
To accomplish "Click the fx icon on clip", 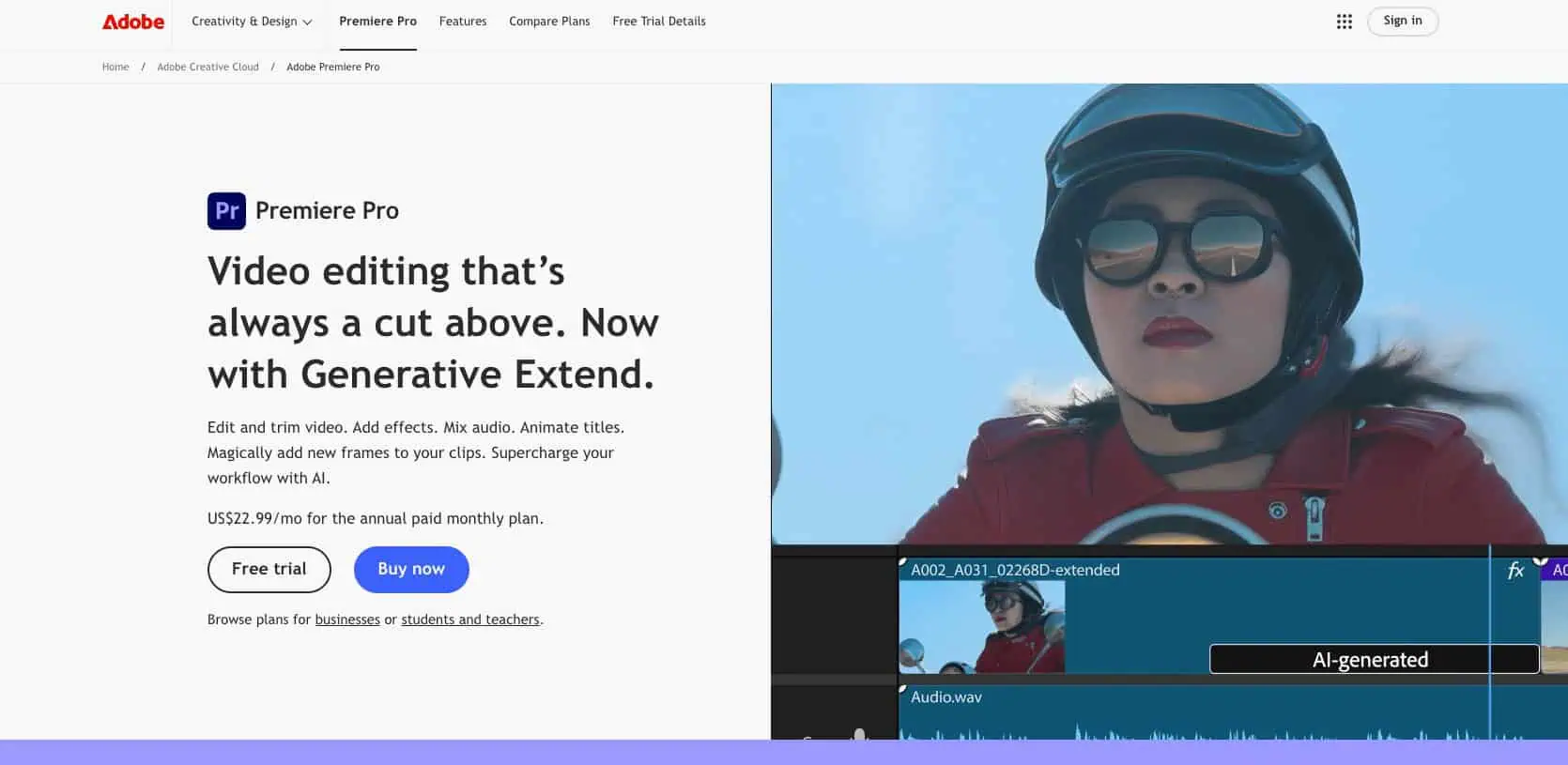I will point(1515,570).
